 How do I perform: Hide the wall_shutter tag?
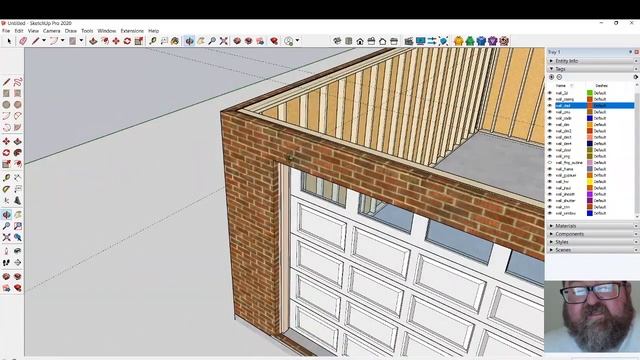[x=550, y=200]
